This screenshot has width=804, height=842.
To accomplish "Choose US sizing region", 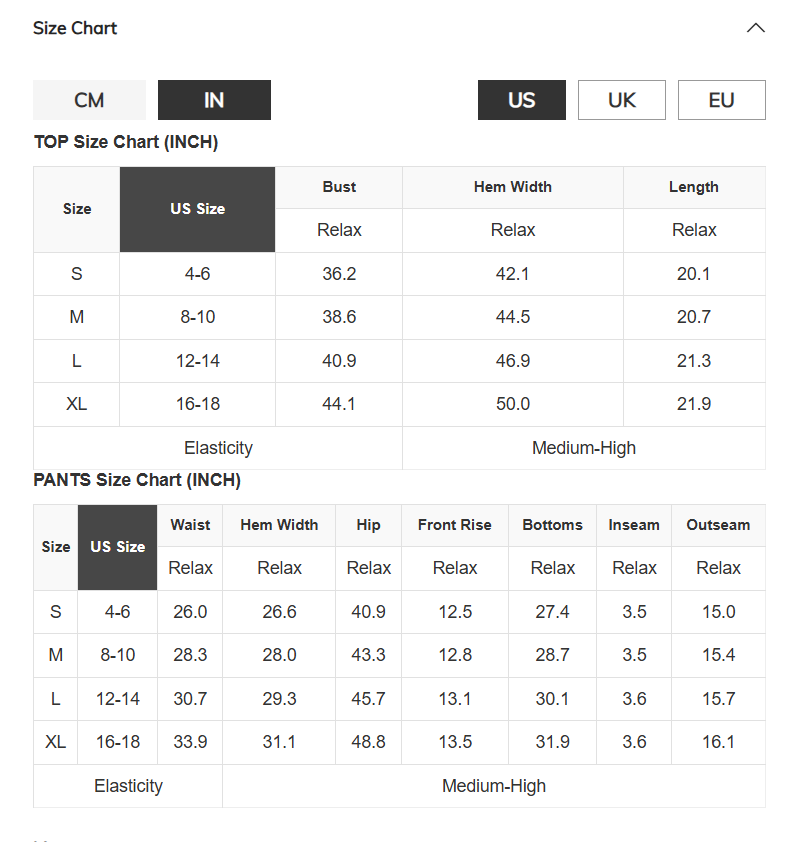I will (x=521, y=100).
